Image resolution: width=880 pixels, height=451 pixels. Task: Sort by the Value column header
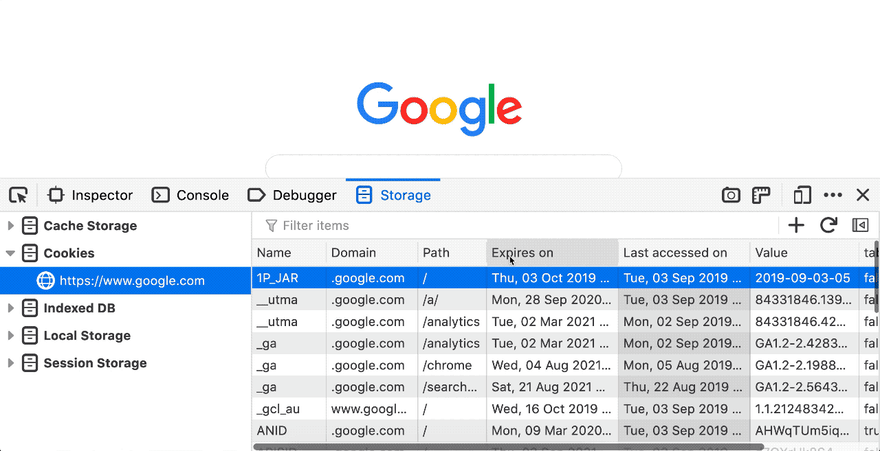[x=804, y=253]
